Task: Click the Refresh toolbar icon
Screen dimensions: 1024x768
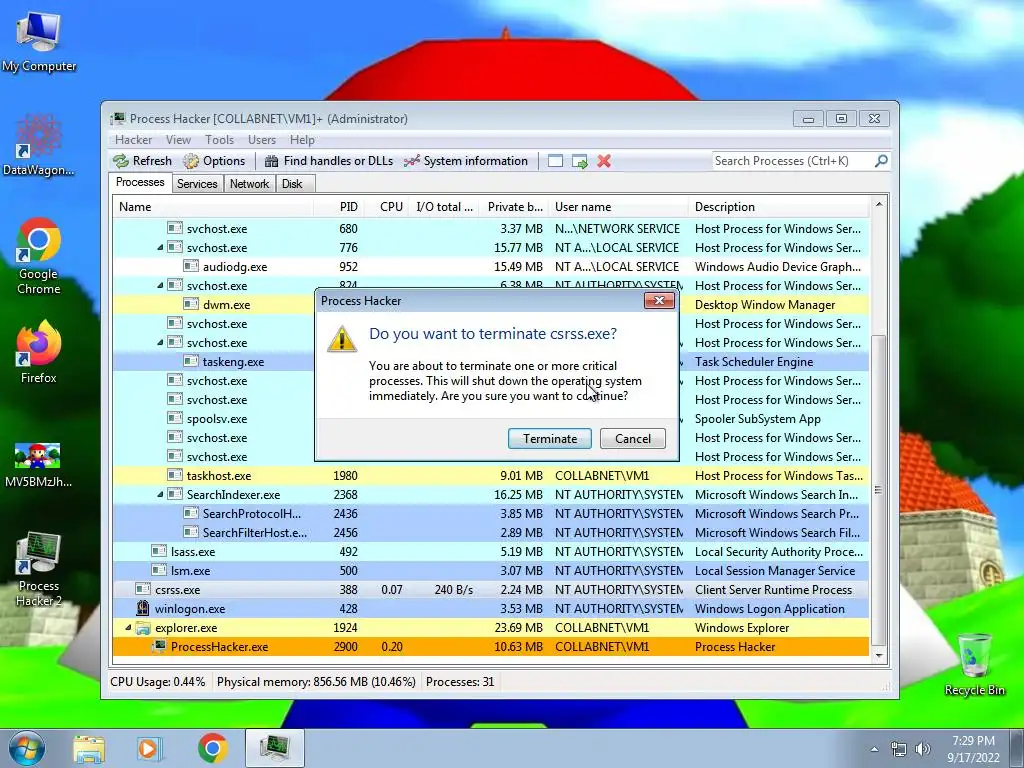Action: point(121,161)
